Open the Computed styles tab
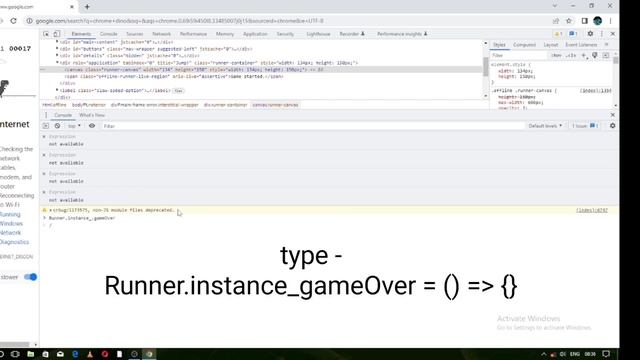This screenshot has width=640, height=360. tap(524, 44)
